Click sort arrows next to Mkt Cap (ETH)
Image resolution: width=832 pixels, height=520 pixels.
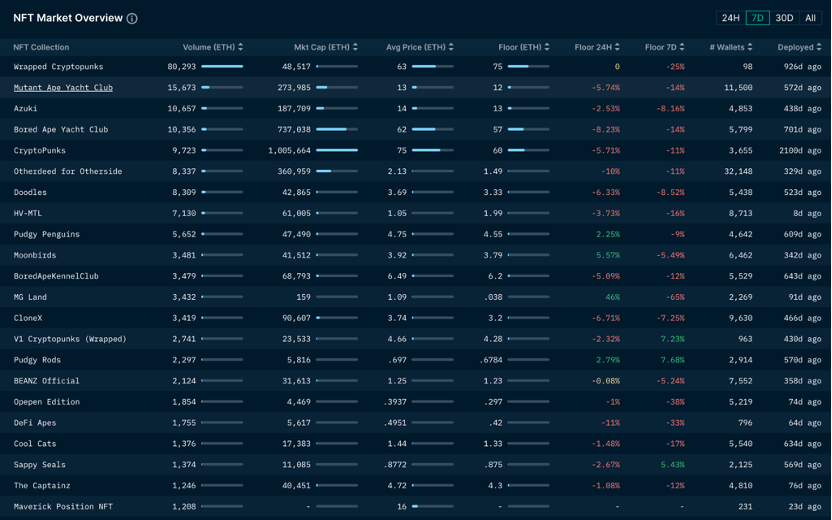356,47
